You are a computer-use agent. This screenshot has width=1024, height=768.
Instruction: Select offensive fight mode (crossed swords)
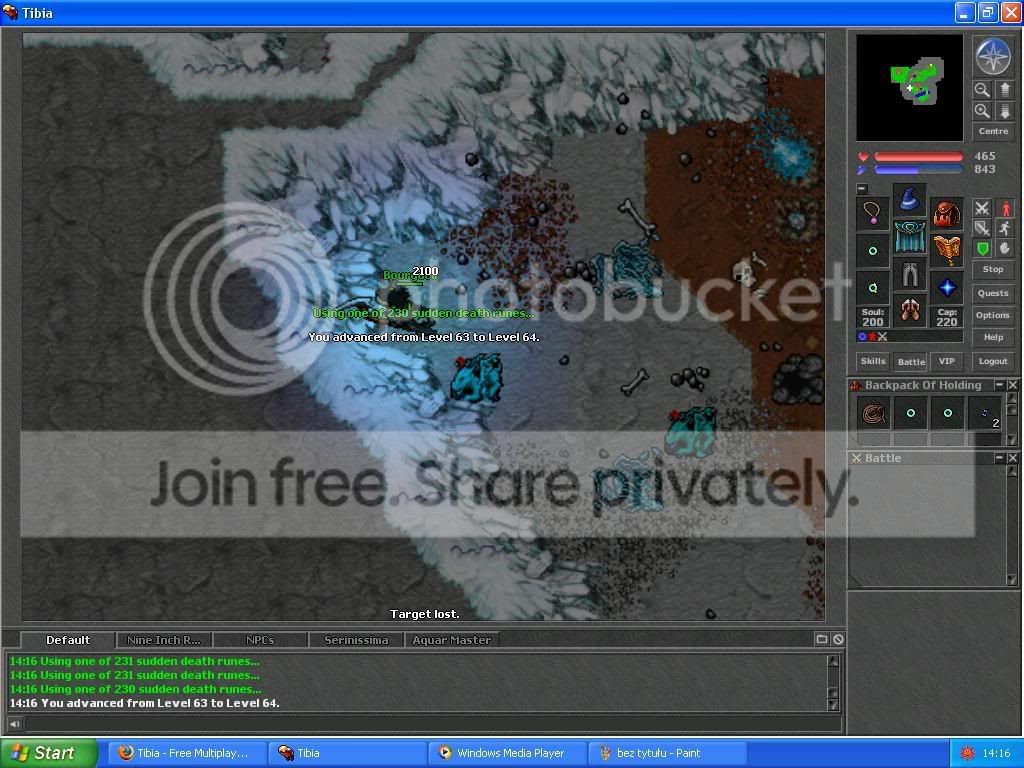coord(982,208)
